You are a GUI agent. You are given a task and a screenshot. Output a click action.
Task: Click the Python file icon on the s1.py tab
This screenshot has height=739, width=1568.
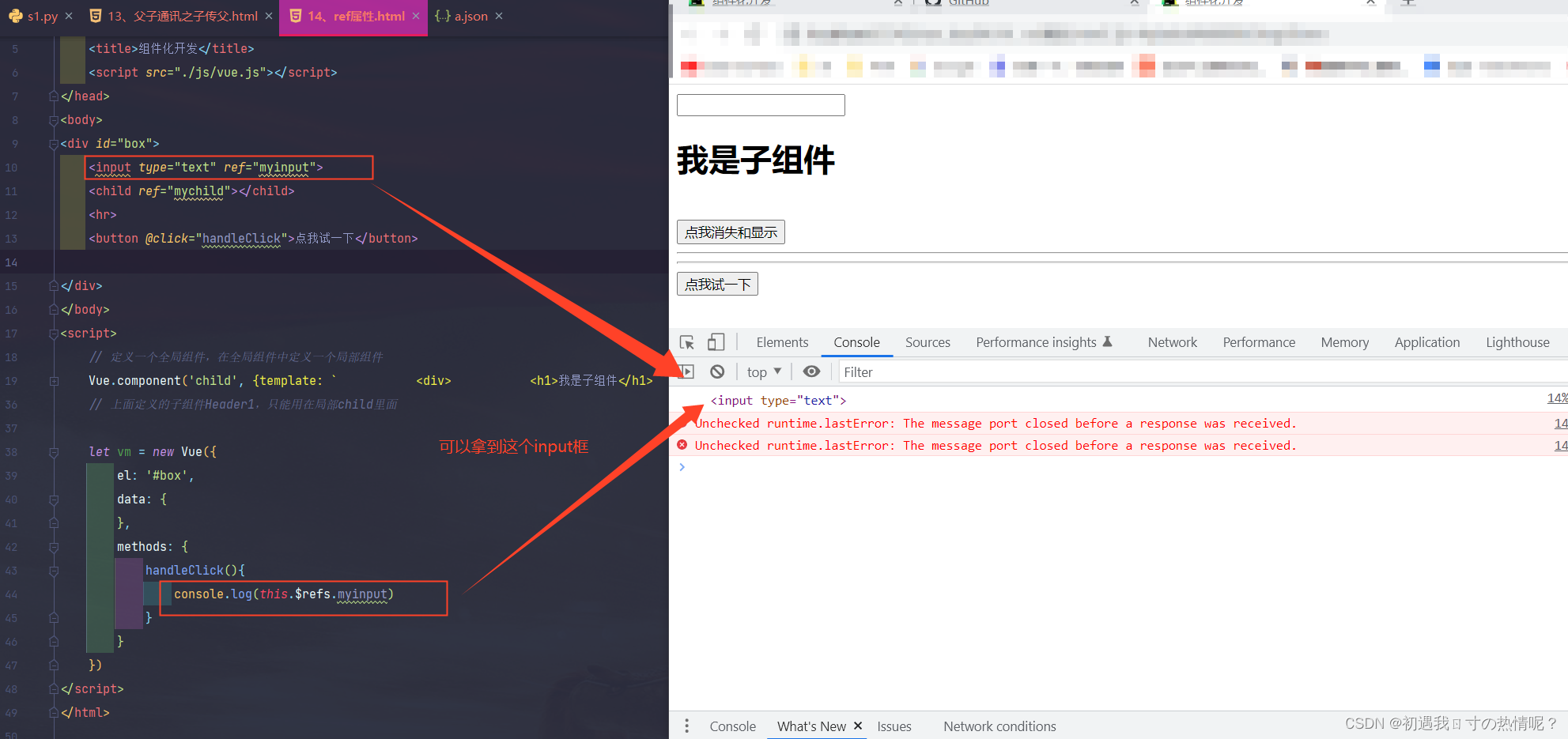(x=16, y=16)
